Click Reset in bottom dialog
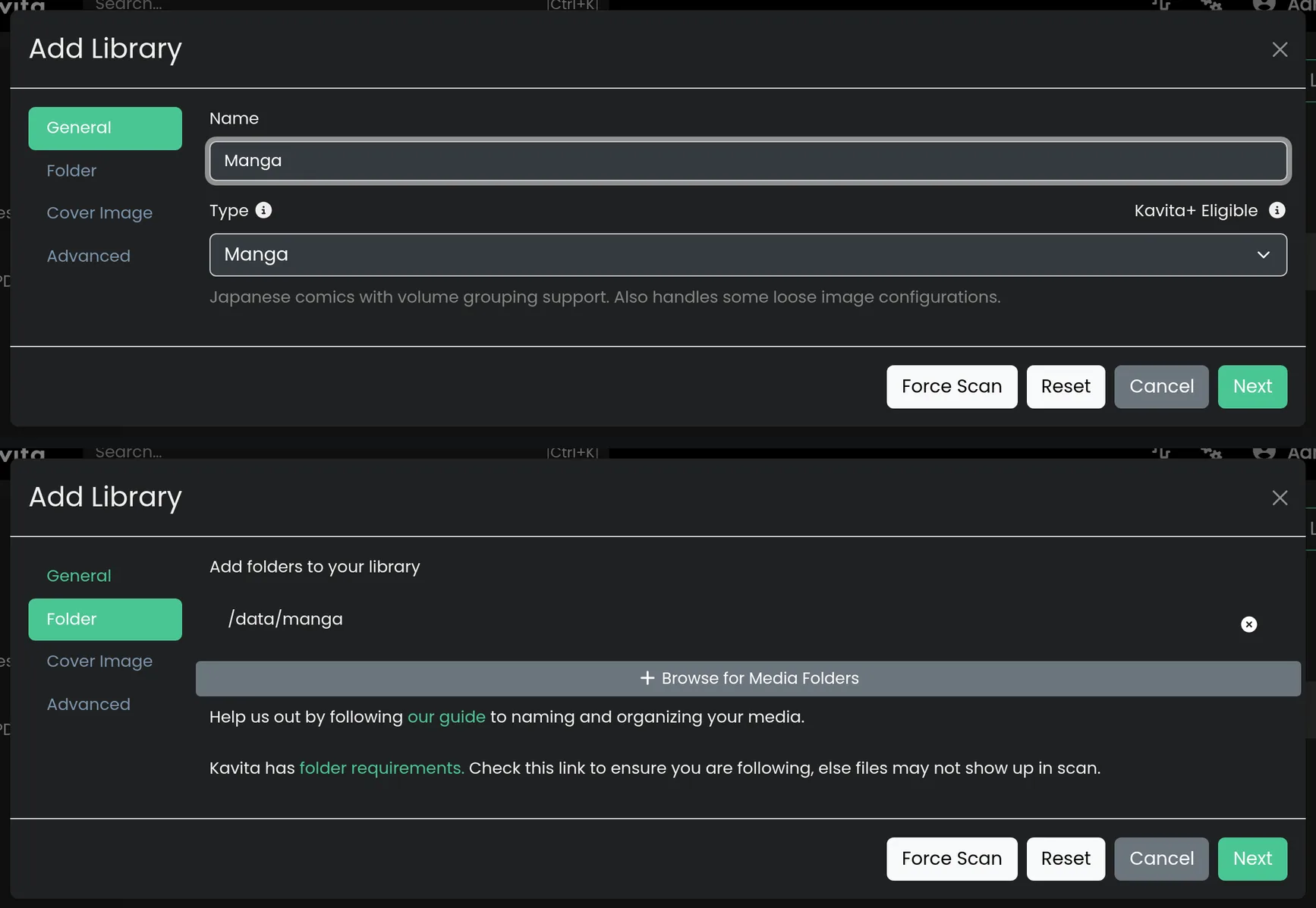This screenshot has width=1316, height=908. 1066,859
